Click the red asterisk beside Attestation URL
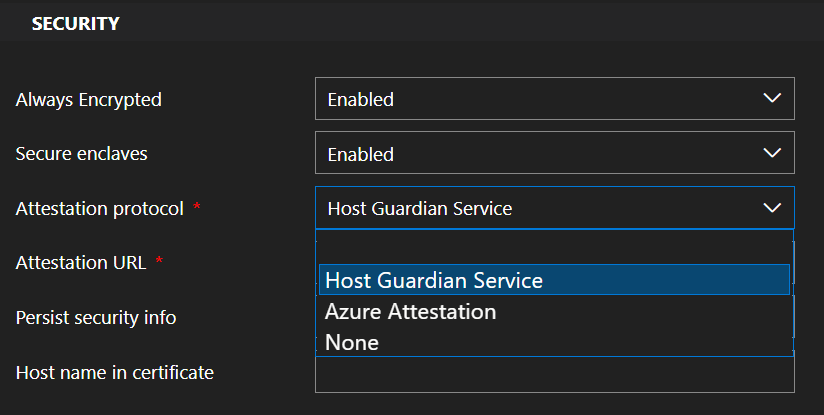This screenshot has width=824, height=415. click(160, 262)
